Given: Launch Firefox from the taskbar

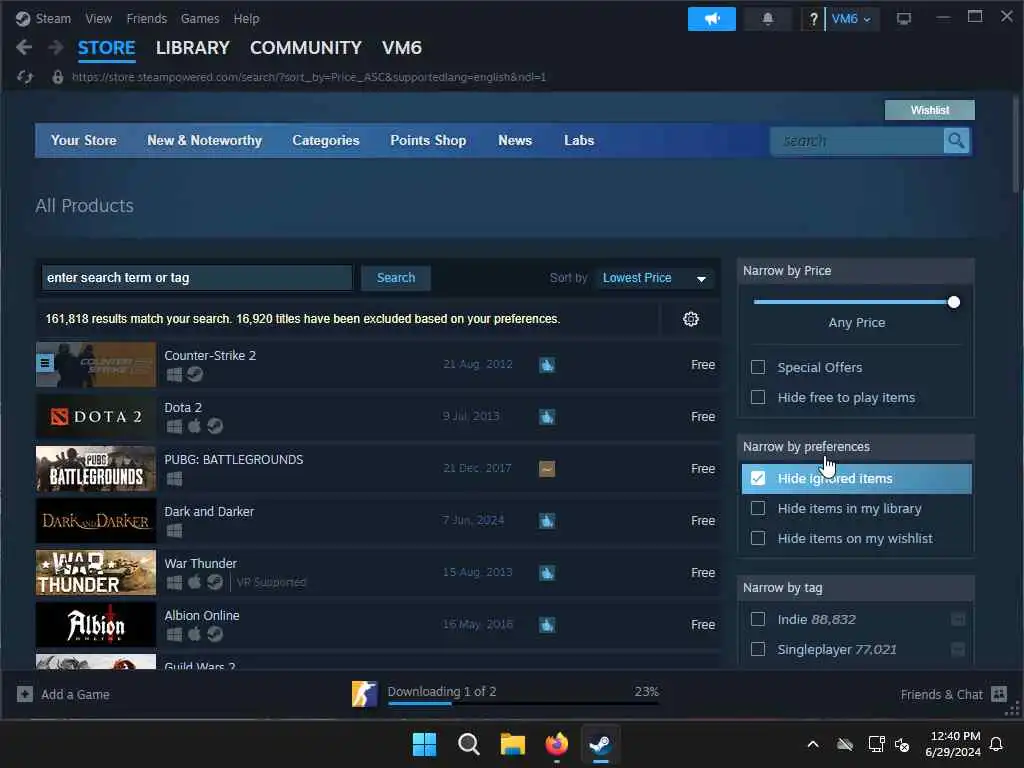Looking at the screenshot, I should click(556, 744).
